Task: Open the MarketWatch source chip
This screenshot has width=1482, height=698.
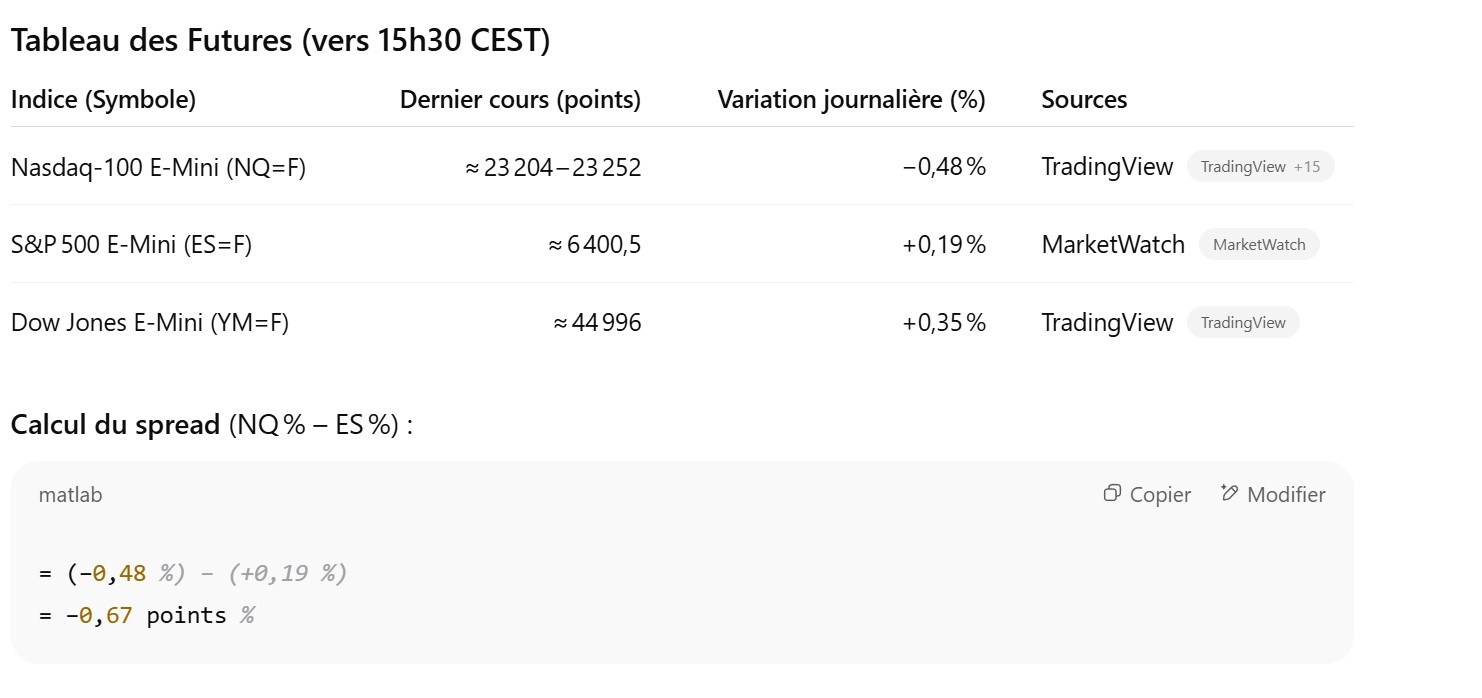Action: (x=1258, y=245)
